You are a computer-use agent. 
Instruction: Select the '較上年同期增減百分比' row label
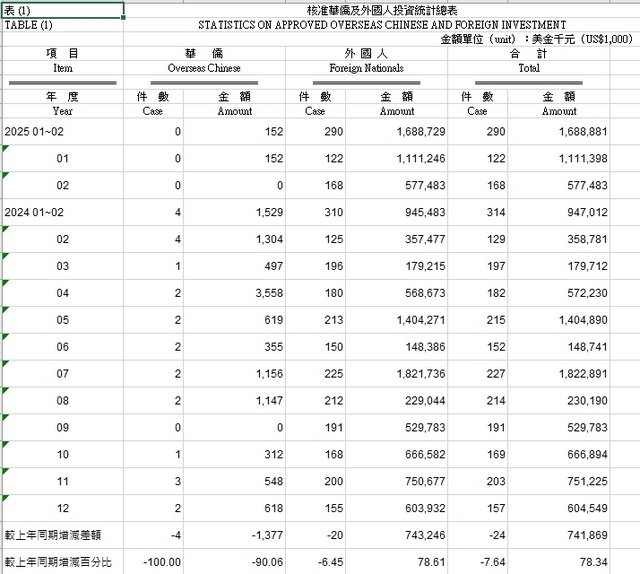coord(62,562)
